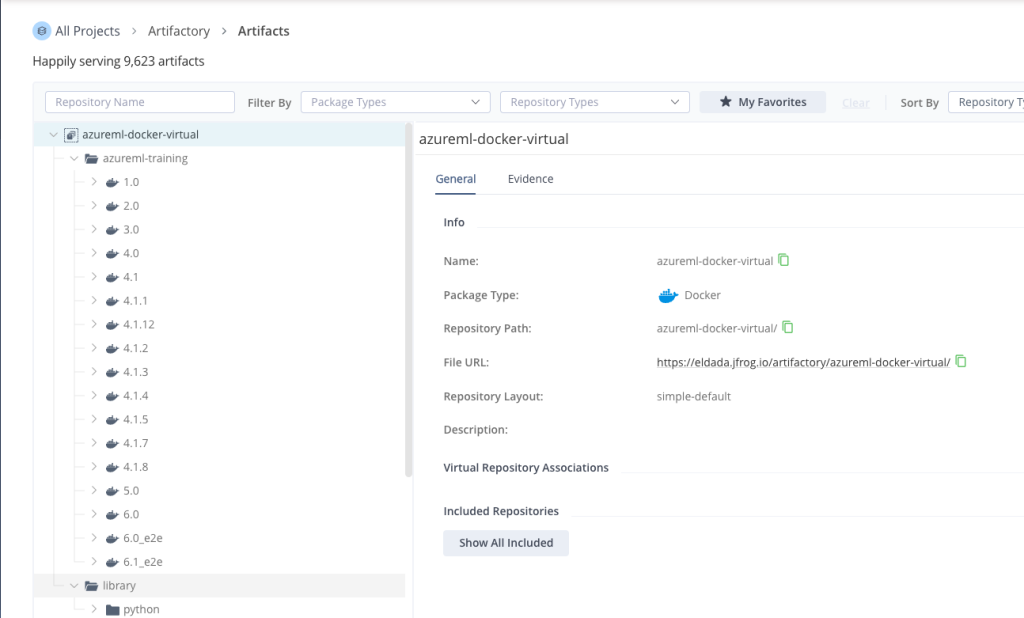This screenshot has height=618, width=1024.
Task: Click the azureml-training folder icon
Action: tap(91, 158)
